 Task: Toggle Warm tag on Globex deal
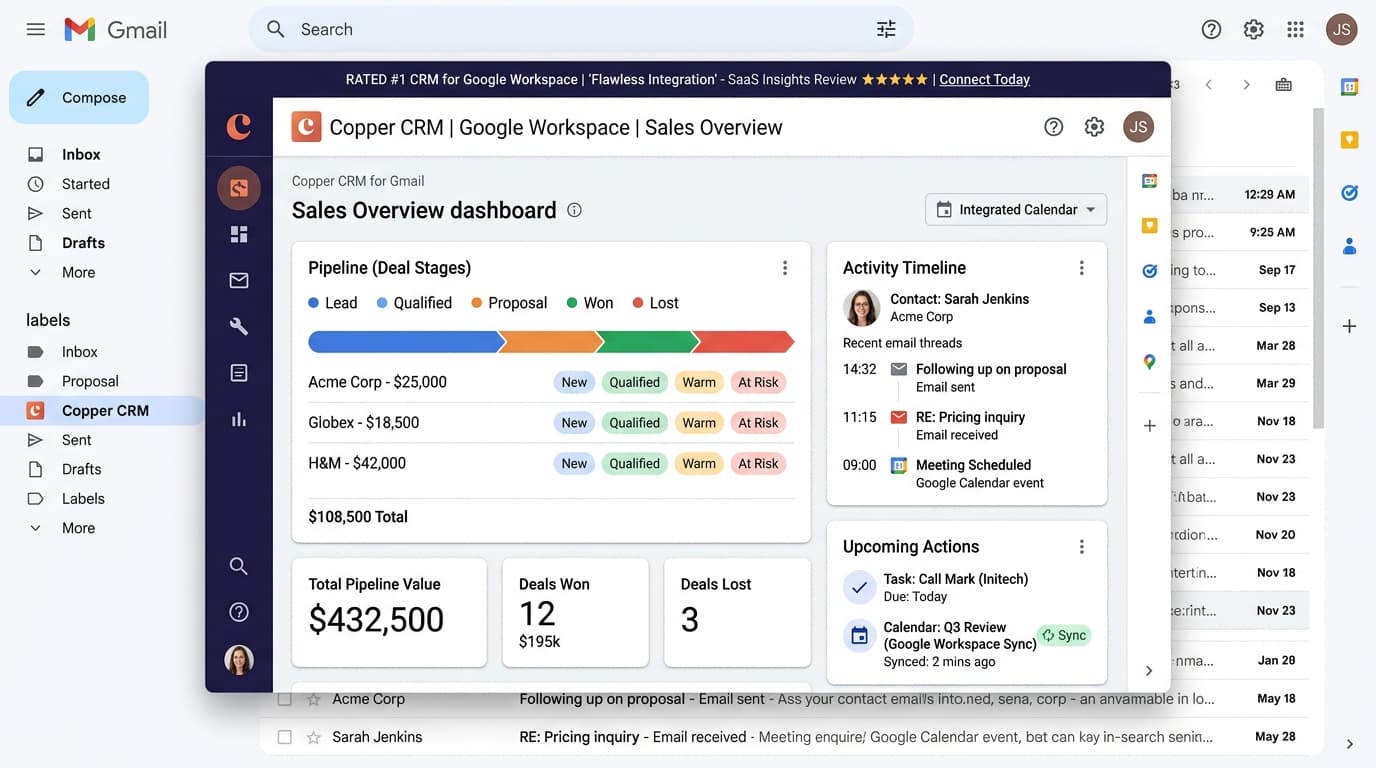(699, 423)
